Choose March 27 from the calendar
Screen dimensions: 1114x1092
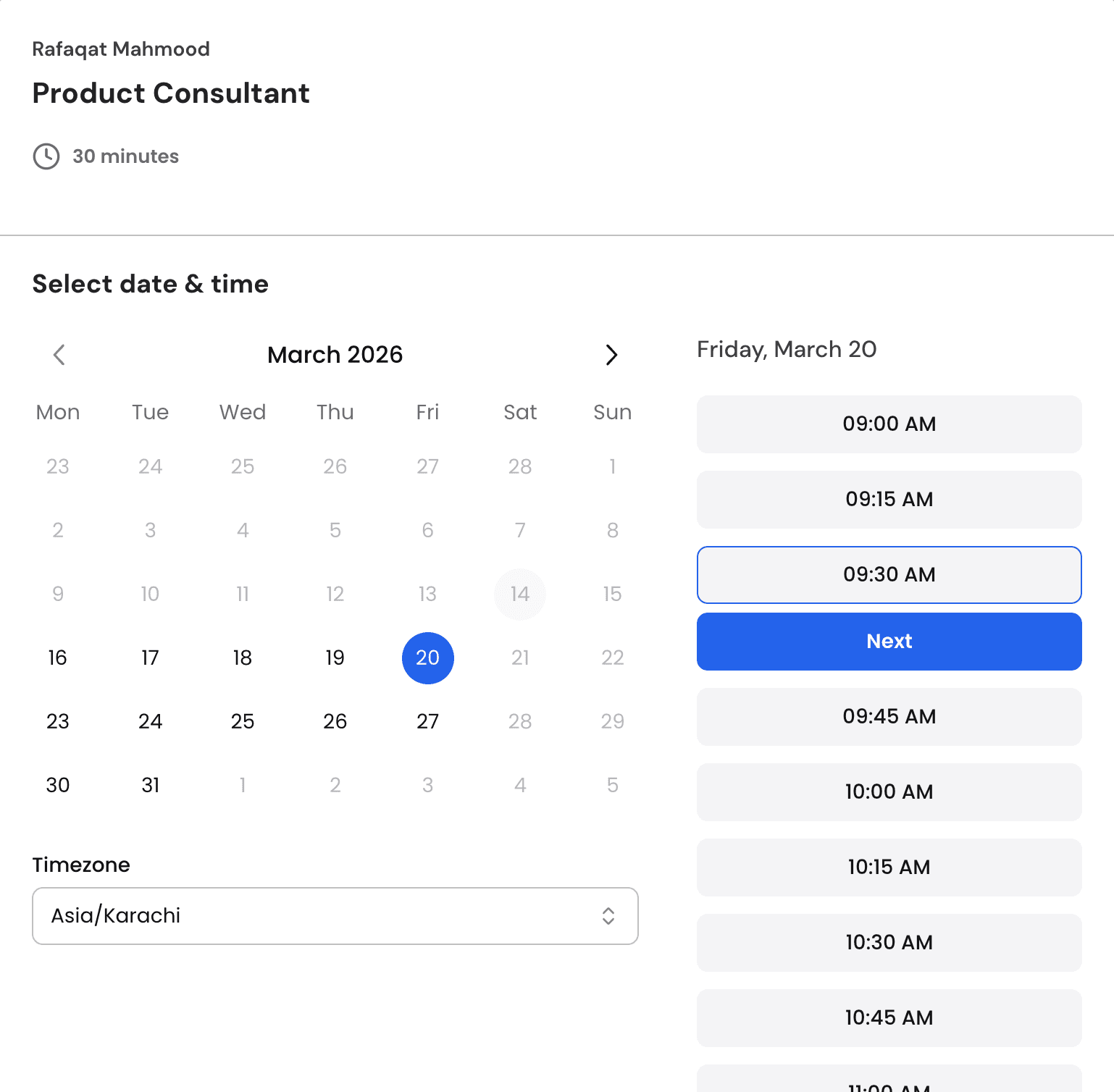[x=427, y=721]
